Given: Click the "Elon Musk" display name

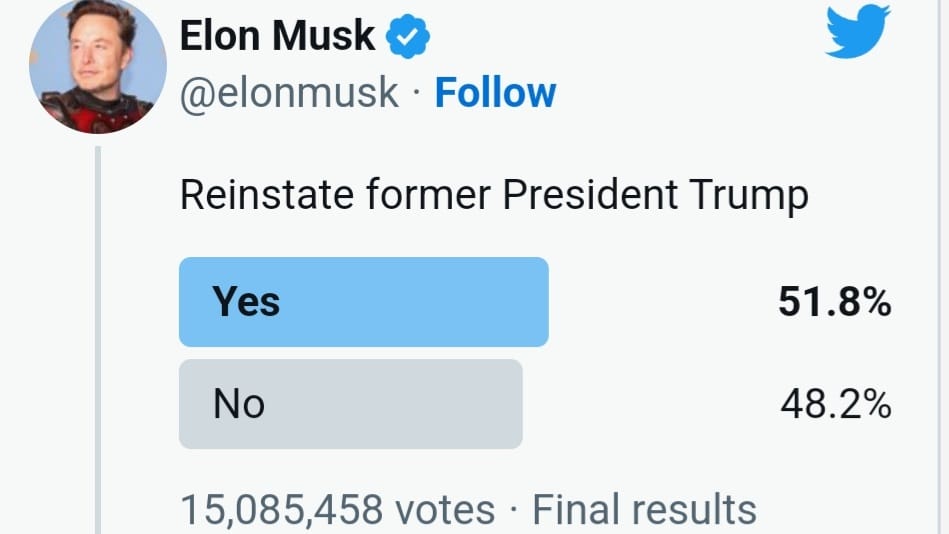Looking at the screenshot, I should [x=277, y=37].
